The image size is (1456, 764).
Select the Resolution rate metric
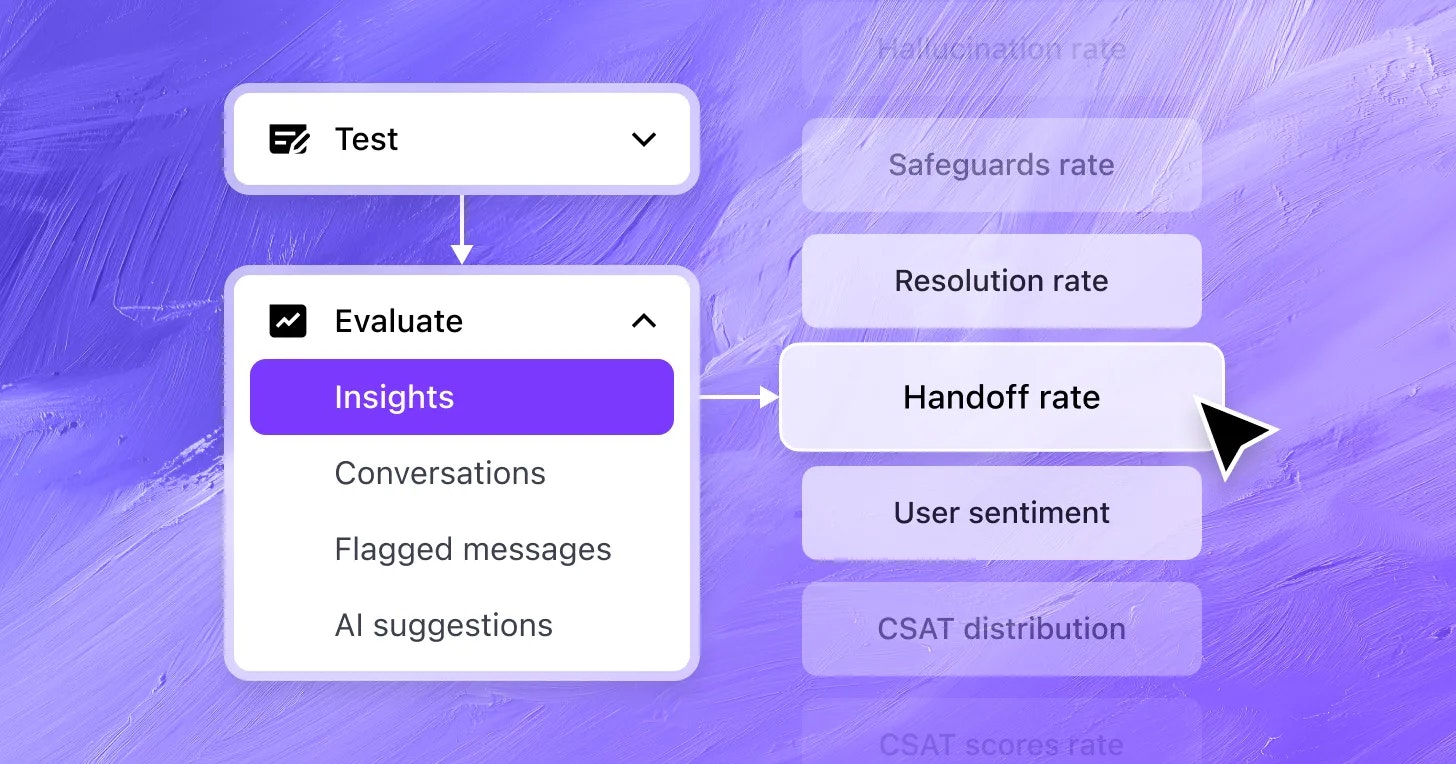pos(1001,281)
